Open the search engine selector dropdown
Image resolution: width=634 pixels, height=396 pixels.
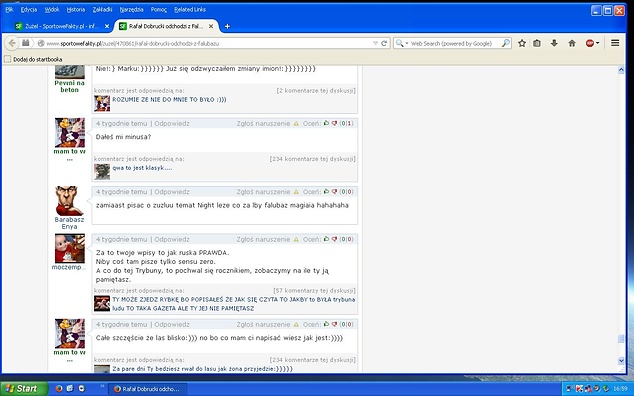click(x=402, y=43)
